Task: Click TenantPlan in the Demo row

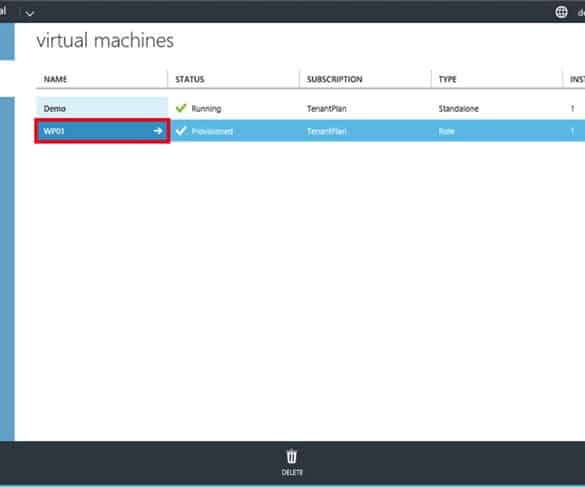Action: (327, 109)
